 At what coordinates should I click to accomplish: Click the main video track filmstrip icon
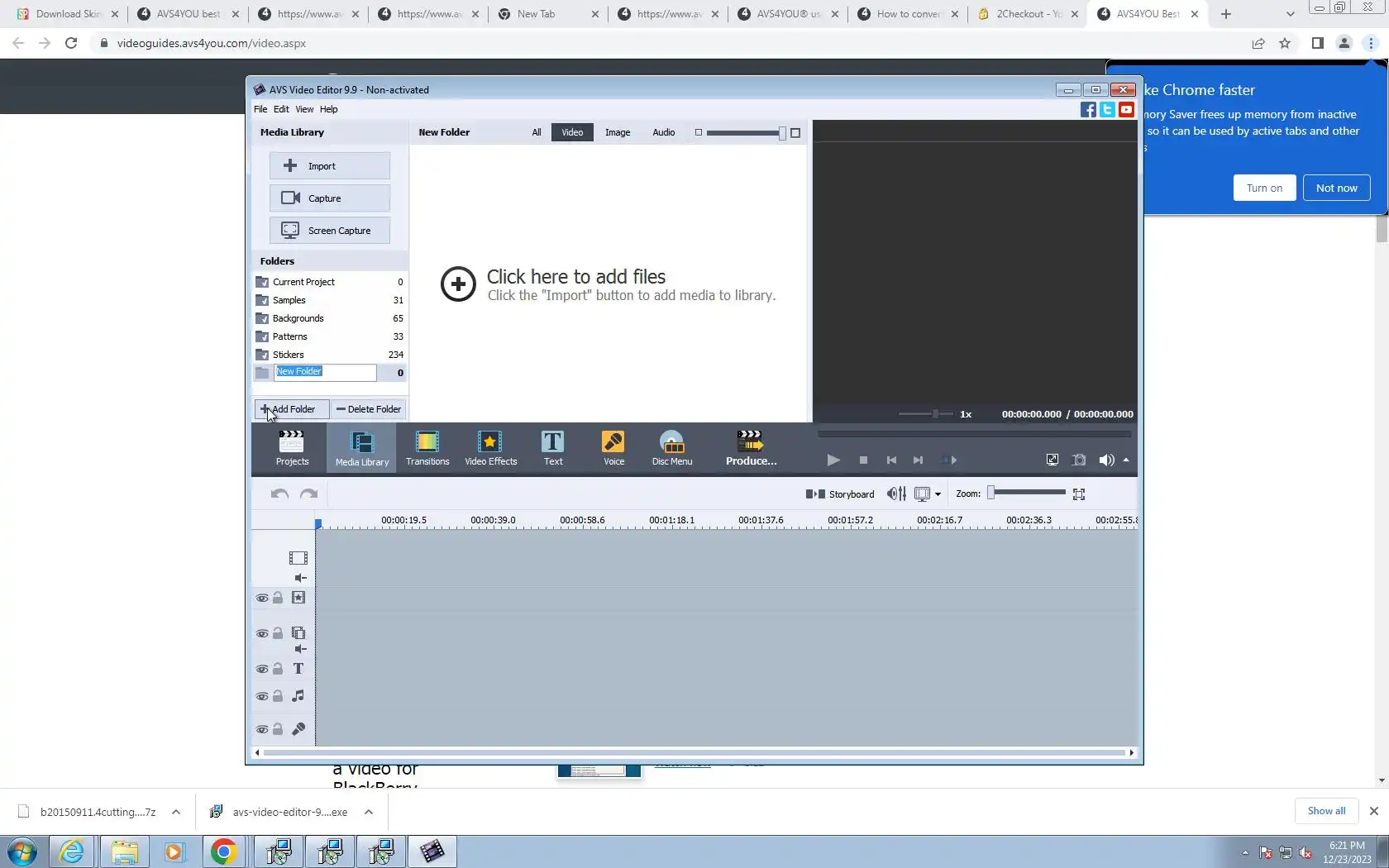coord(298,558)
